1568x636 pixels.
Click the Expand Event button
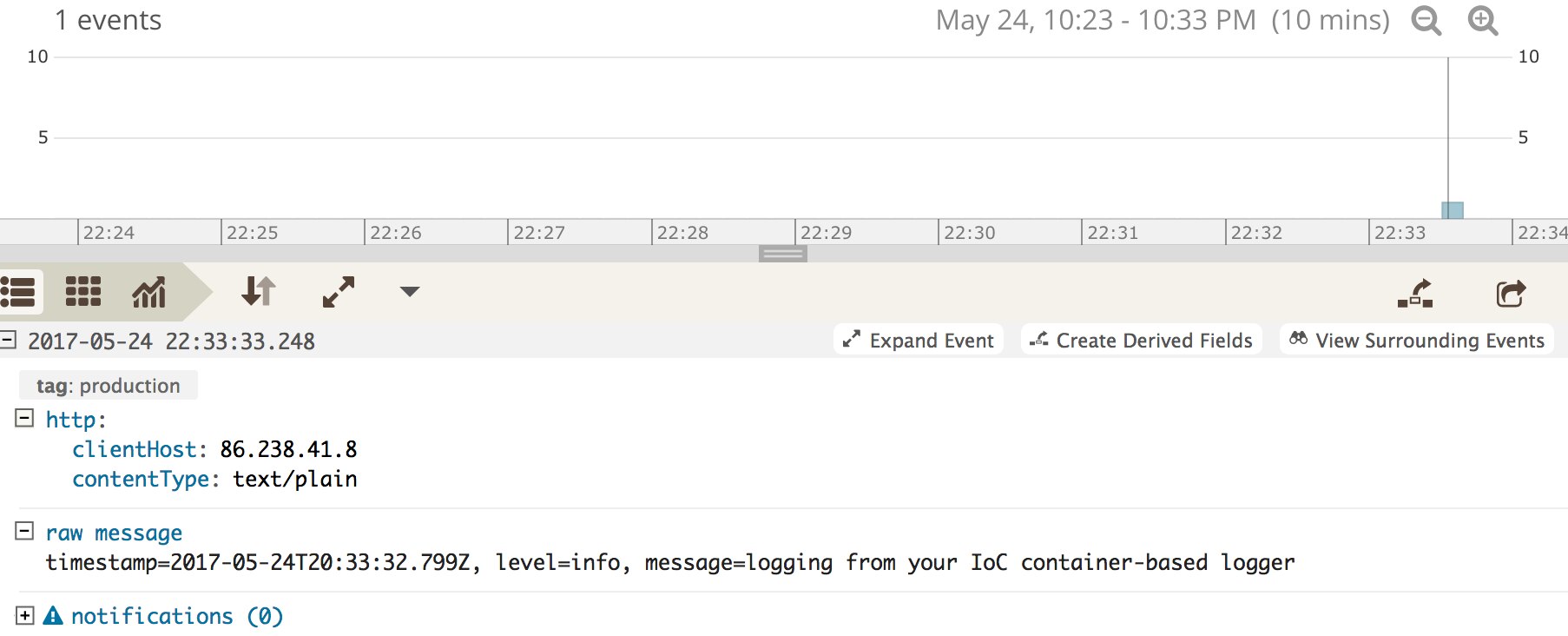click(918, 340)
